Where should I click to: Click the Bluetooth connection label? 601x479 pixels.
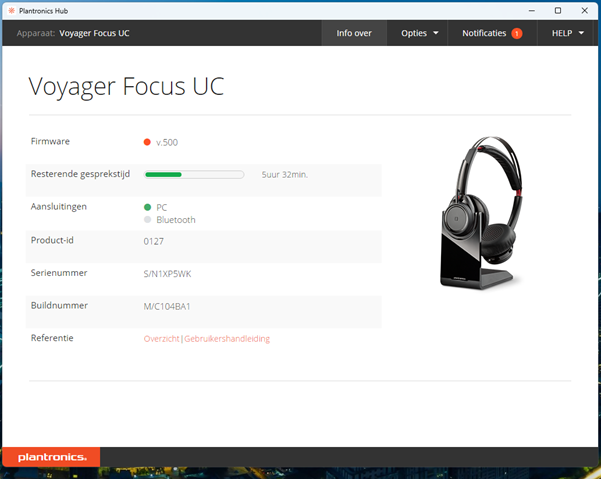[x=176, y=220]
